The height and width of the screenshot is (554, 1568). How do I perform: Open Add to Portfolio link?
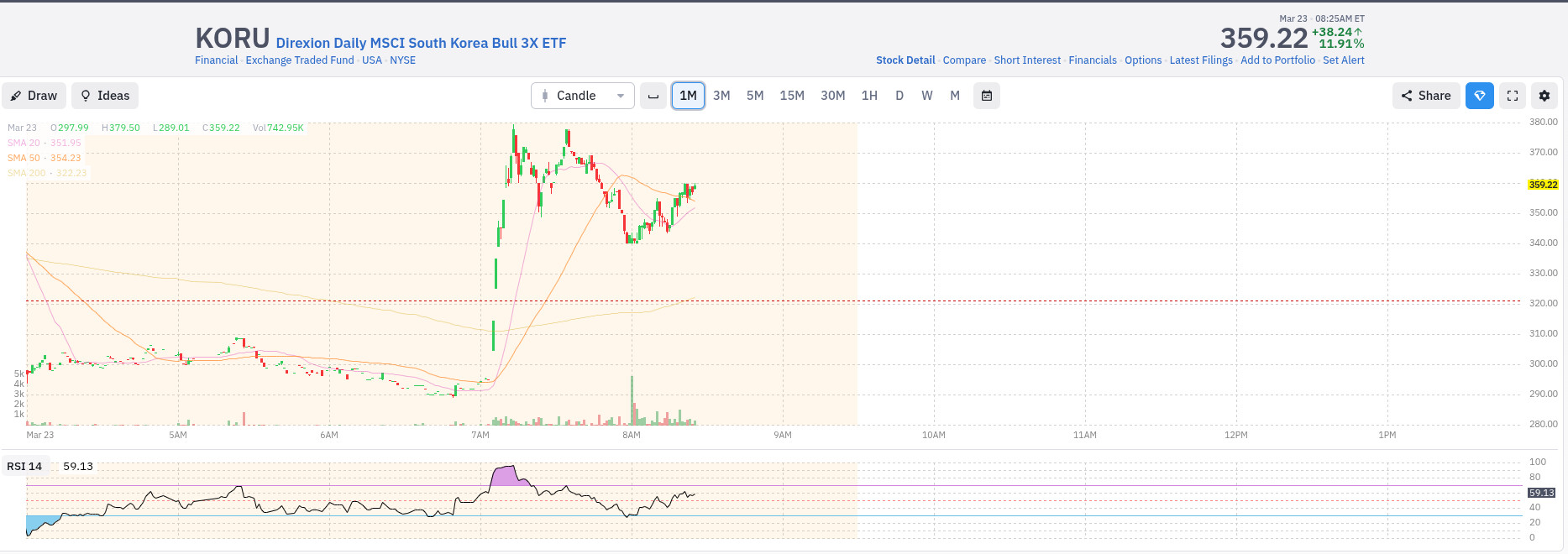[1277, 60]
